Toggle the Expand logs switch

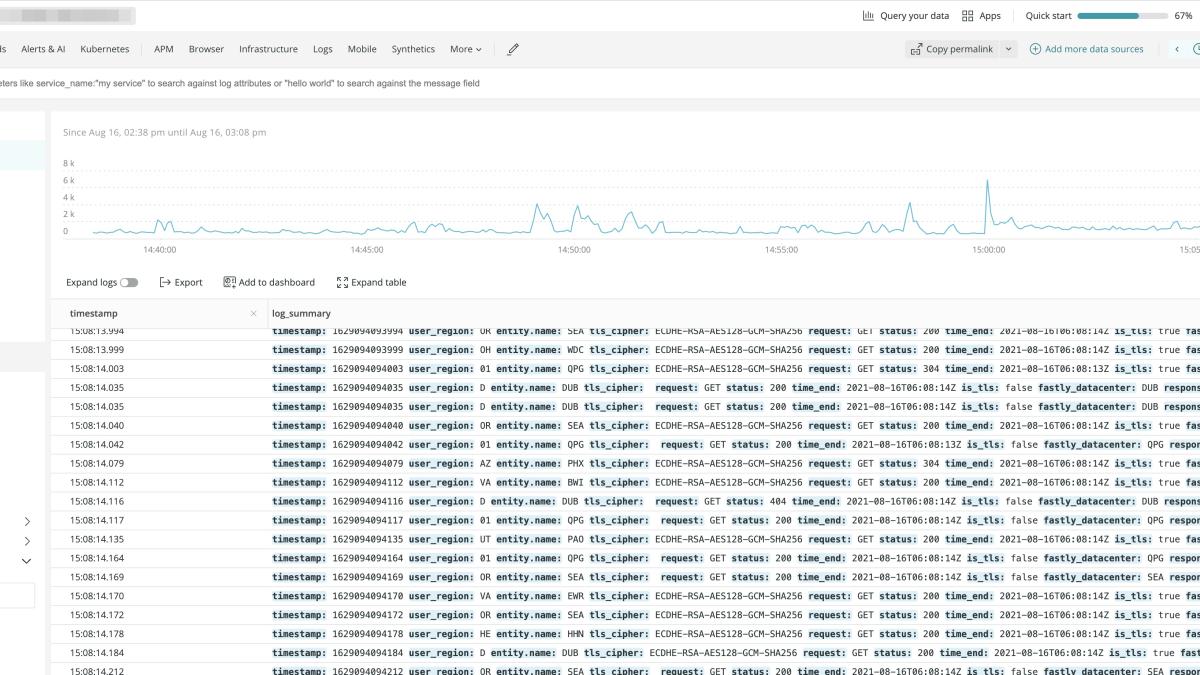click(129, 283)
